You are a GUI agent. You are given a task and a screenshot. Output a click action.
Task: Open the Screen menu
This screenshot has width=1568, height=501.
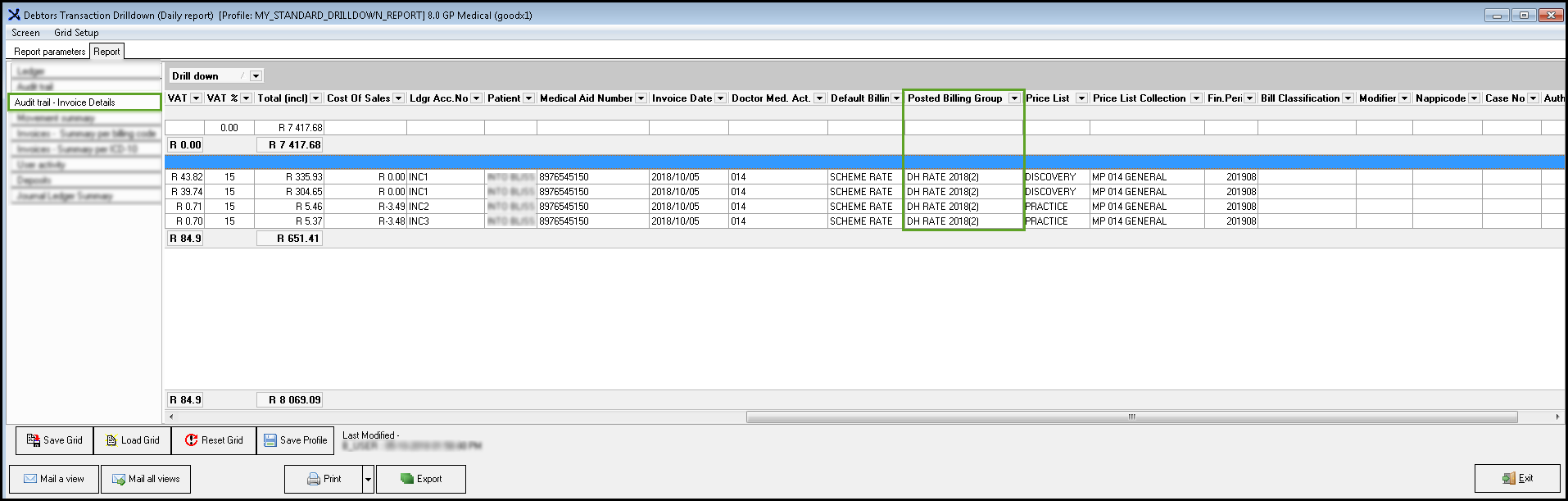[x=25, y=33]
